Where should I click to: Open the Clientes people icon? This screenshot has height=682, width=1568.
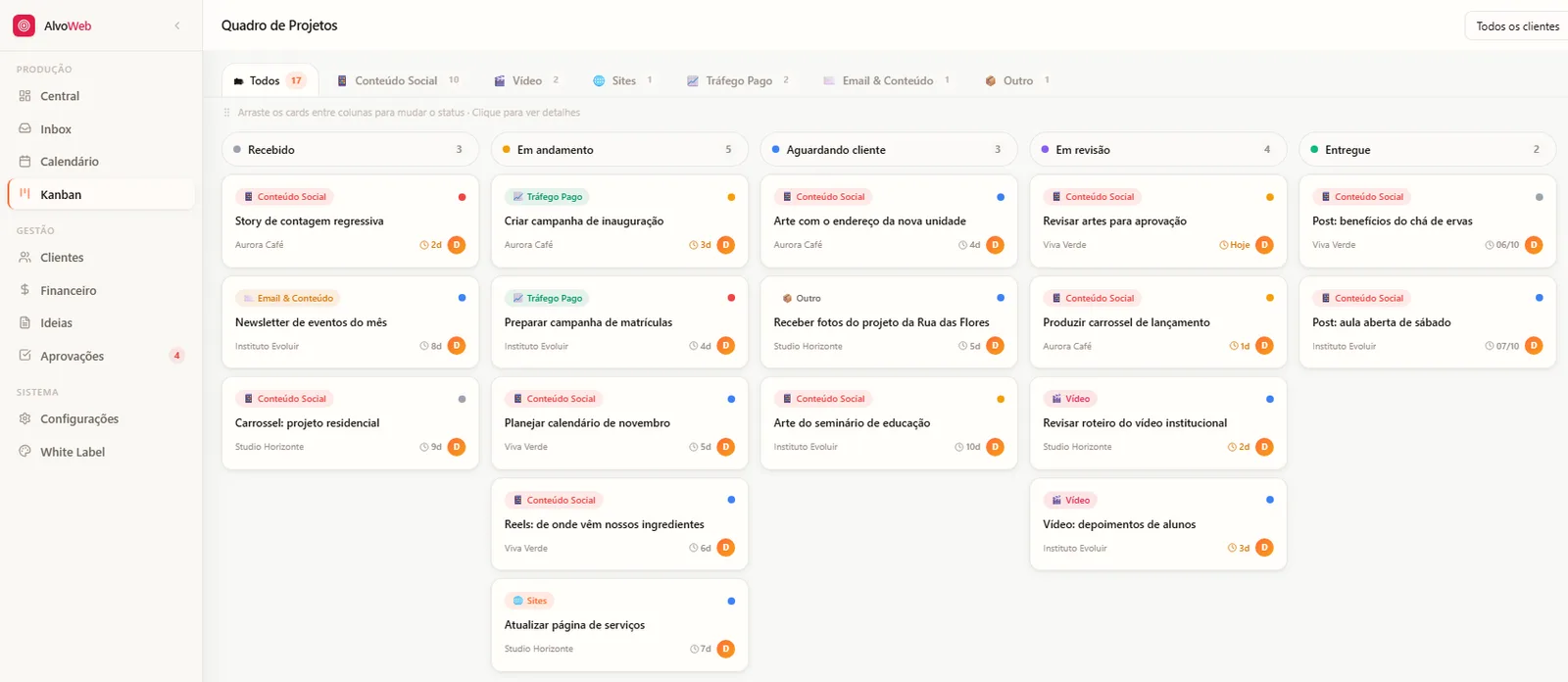(24, 258)
